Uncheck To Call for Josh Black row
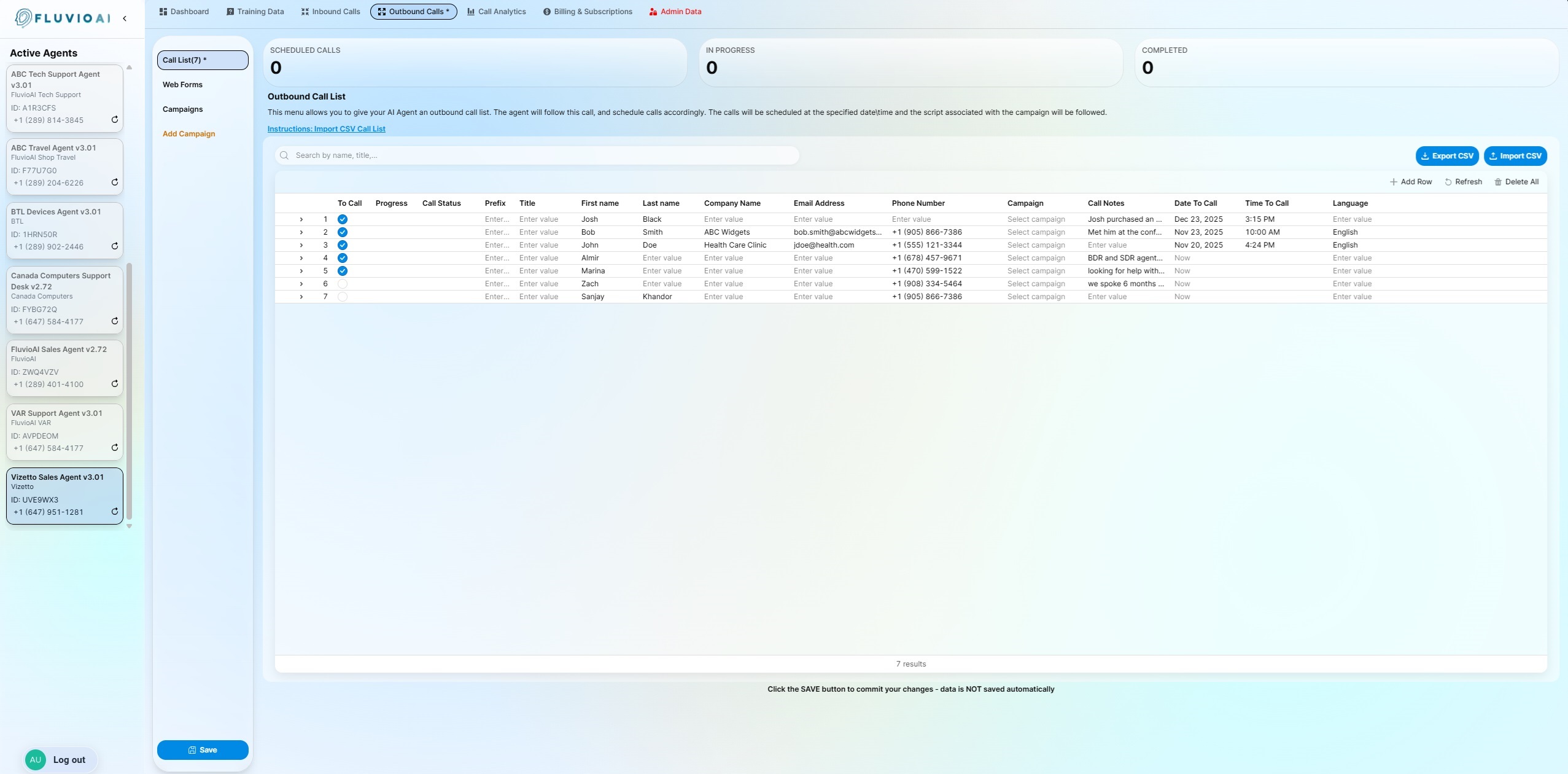 (x=343, y=219)
